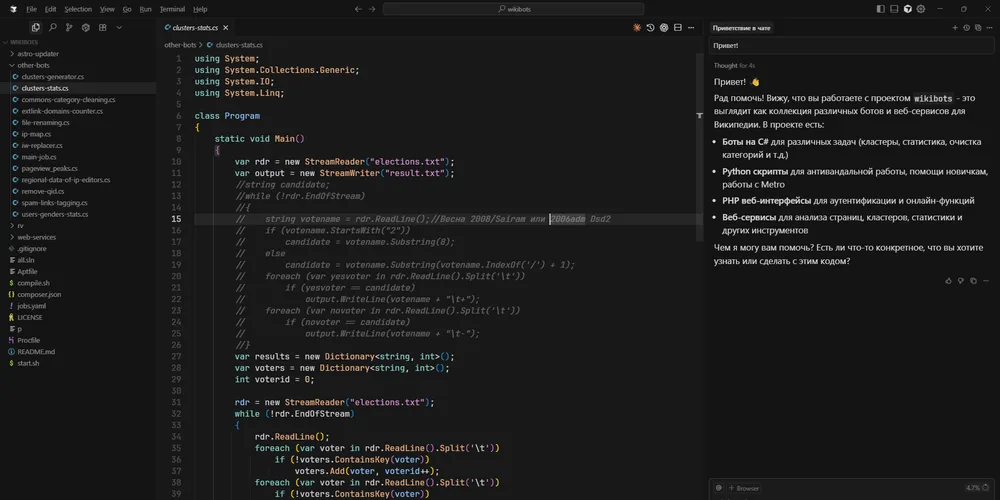The image size is (1000, 500).
Task: Split the editor layout icon in tab bar
Action: (677, 28)
